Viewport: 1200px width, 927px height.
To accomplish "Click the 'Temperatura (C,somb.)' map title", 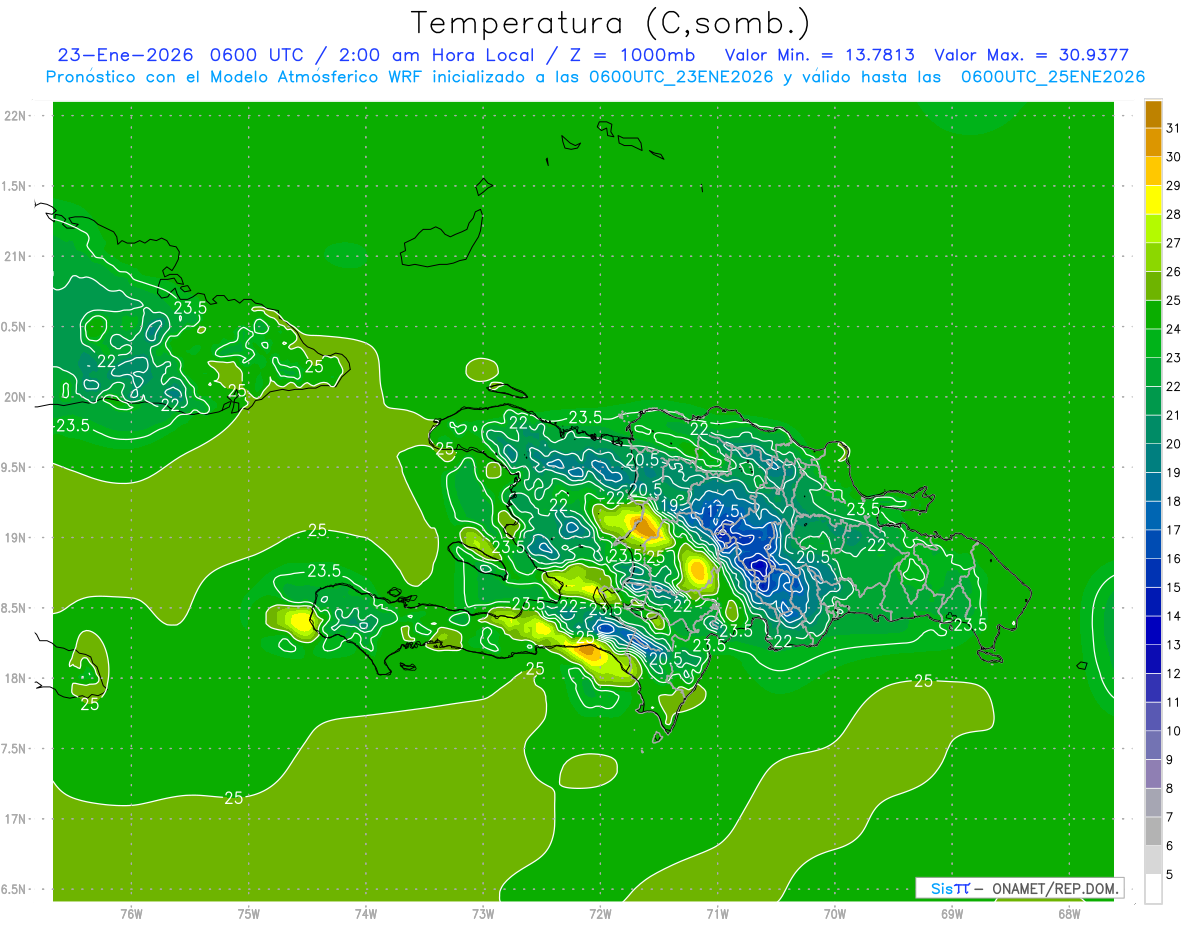I will (x=611, y=23).
